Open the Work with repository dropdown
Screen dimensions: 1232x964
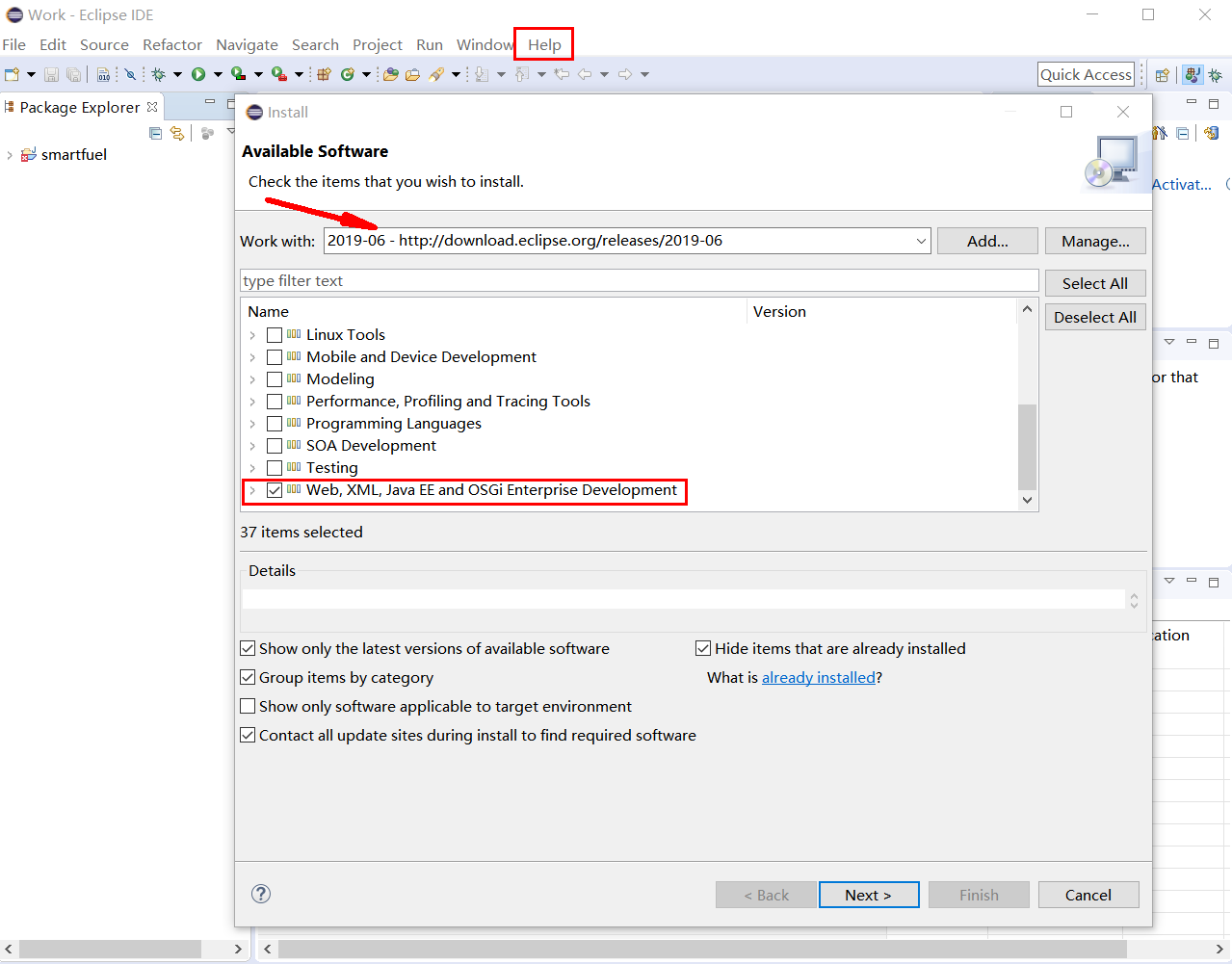click(x=920, y=241)
